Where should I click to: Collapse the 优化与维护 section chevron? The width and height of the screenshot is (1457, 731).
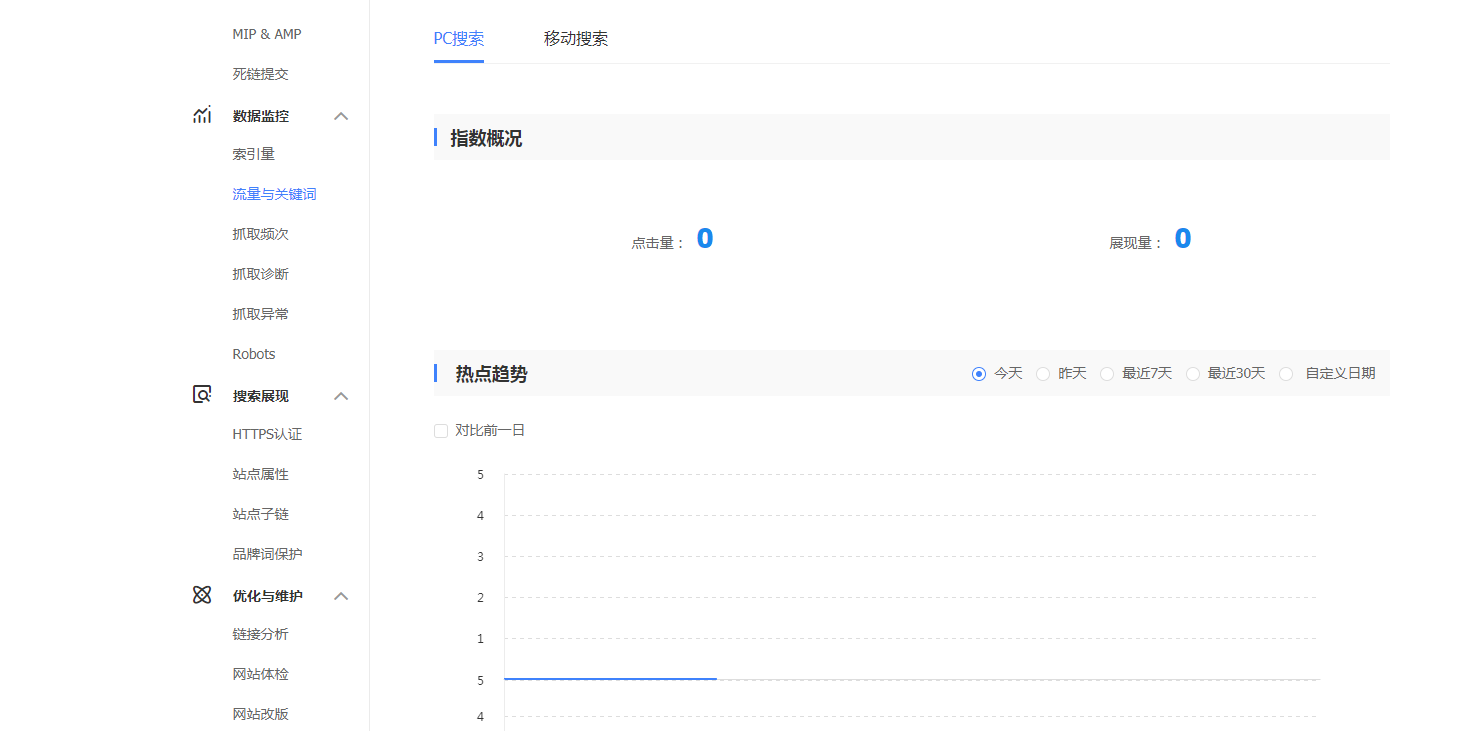(x=341, y=596)
